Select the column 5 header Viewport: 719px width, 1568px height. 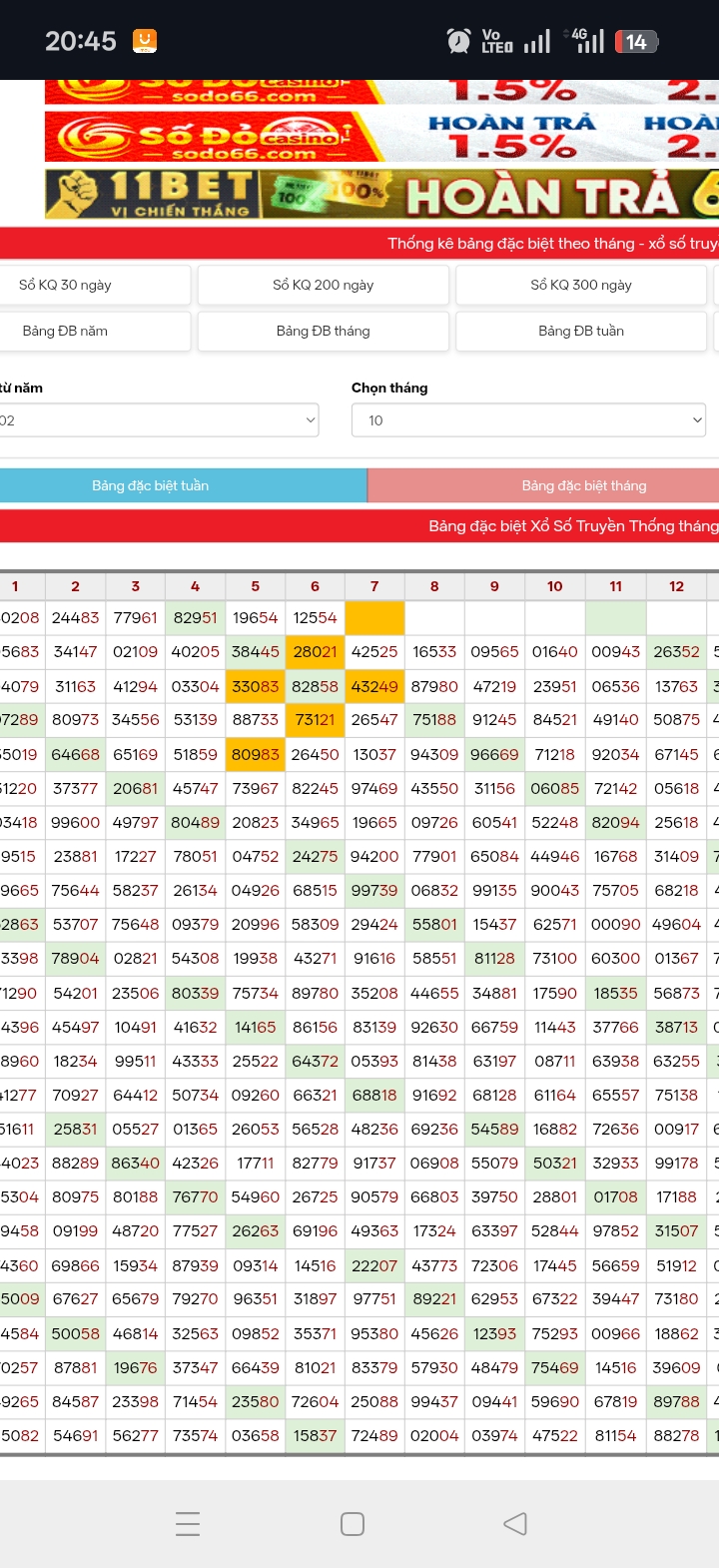(255, 586)
